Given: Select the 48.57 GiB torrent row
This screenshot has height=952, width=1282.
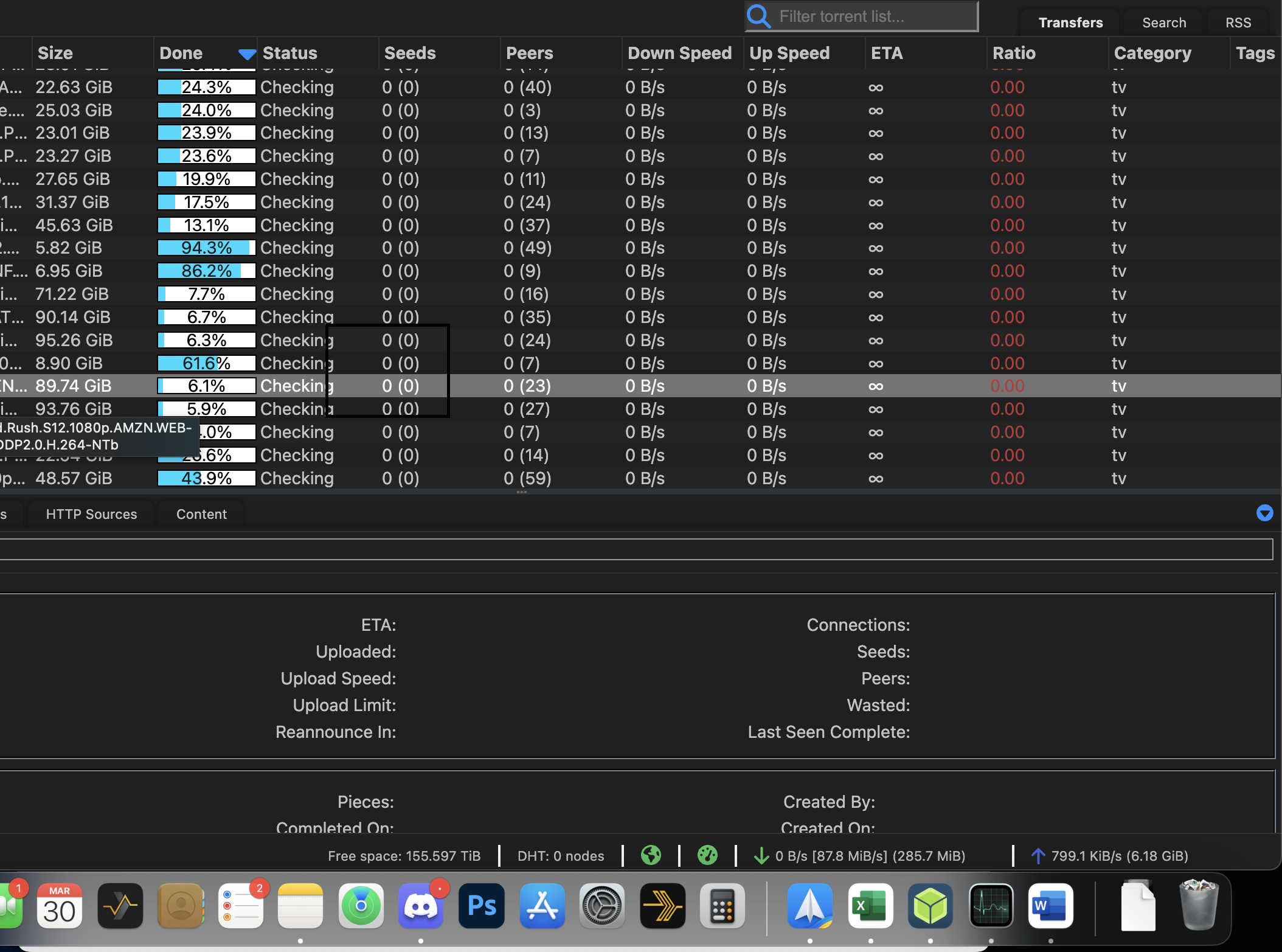Looking at the screenshot, I should pos(74,478).
